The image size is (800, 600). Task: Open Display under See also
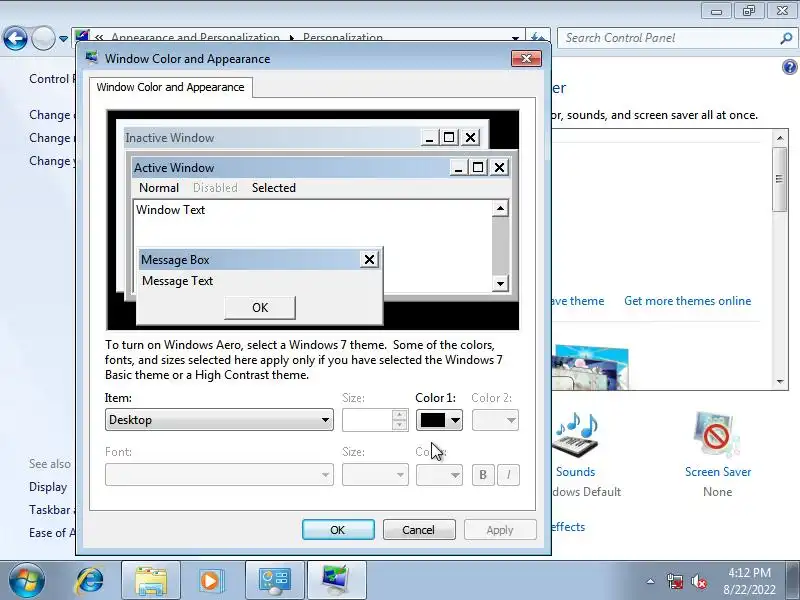click(x=48, y=487)
